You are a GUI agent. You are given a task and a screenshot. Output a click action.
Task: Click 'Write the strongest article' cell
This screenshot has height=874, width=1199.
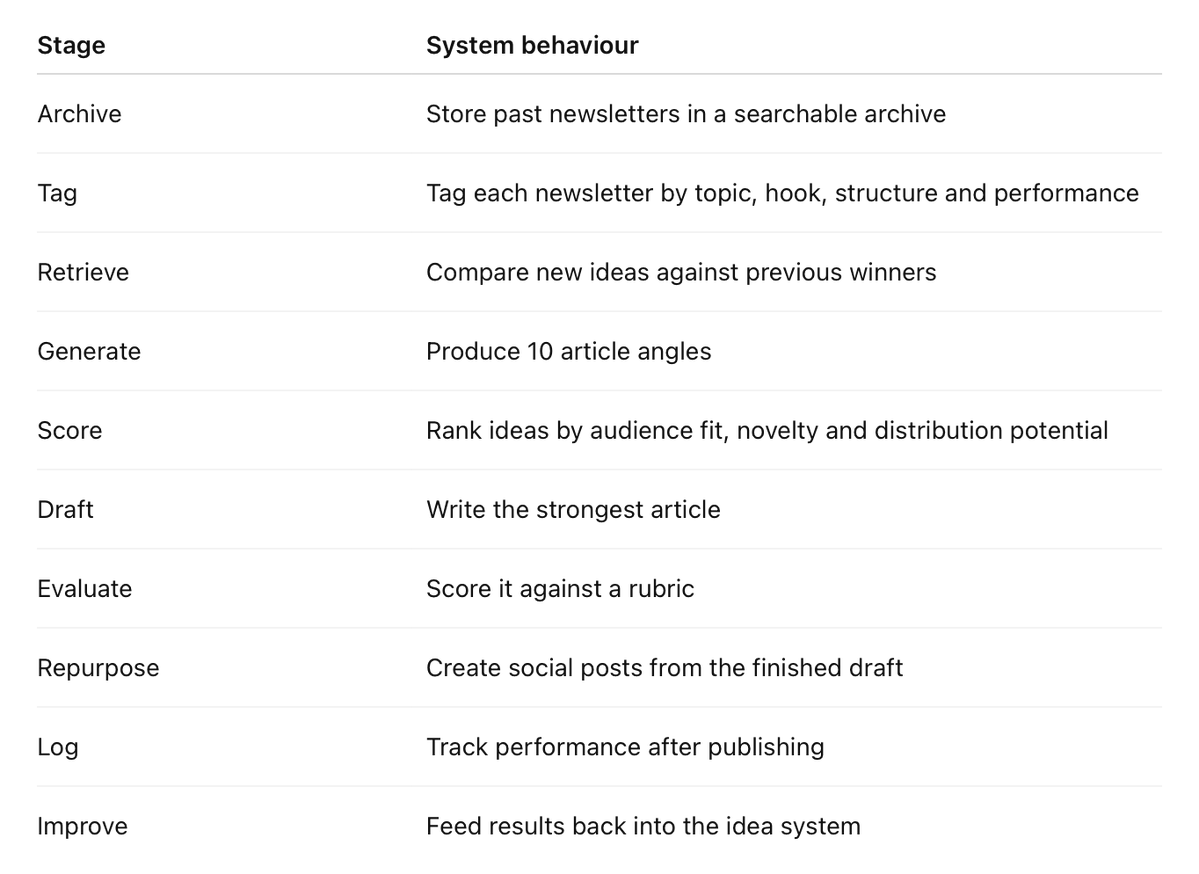pos(574,509)
